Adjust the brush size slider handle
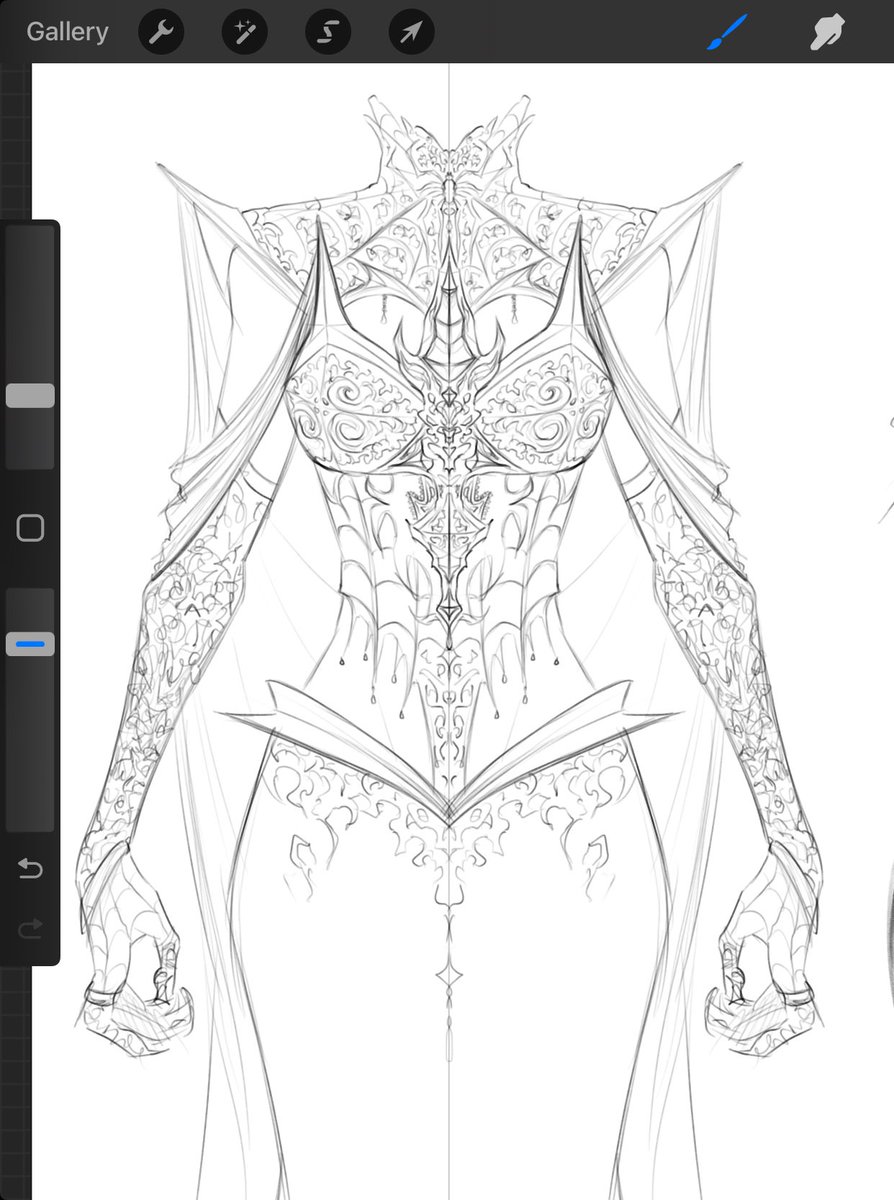 30,396
